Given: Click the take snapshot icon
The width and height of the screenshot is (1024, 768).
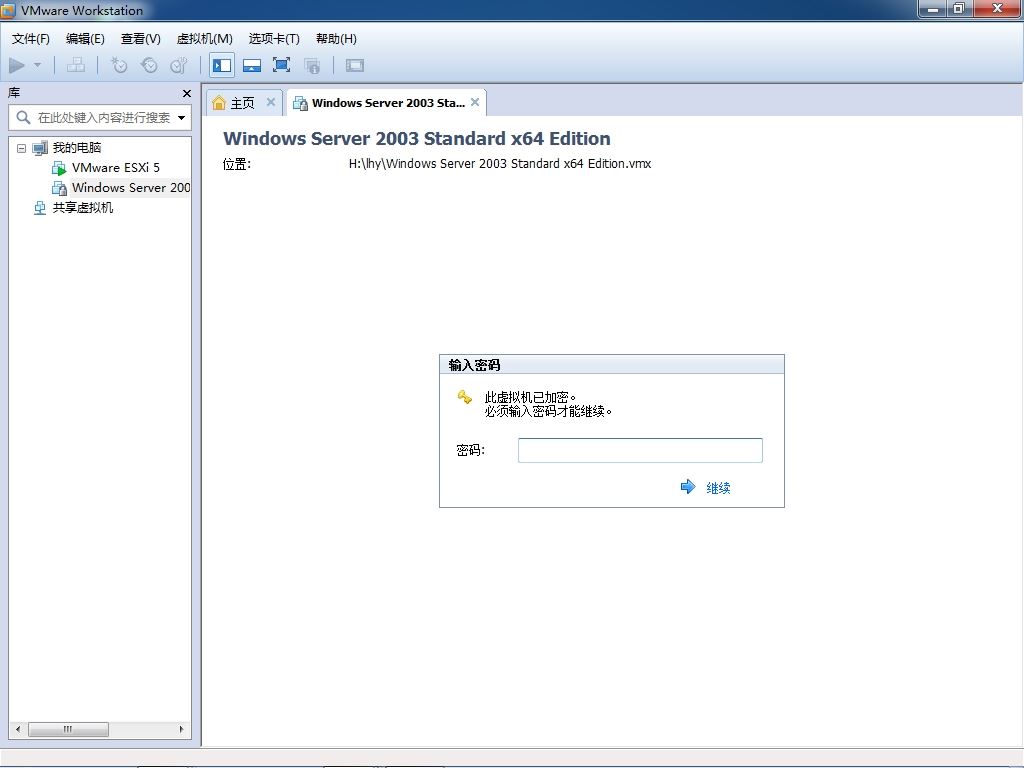Looking at the screenshot, I should pyautogui.click(x=119, y=65).
